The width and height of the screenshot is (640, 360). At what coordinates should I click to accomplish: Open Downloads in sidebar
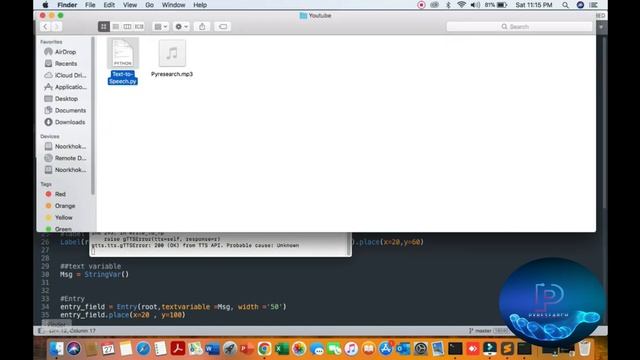[x=65, y=122]
